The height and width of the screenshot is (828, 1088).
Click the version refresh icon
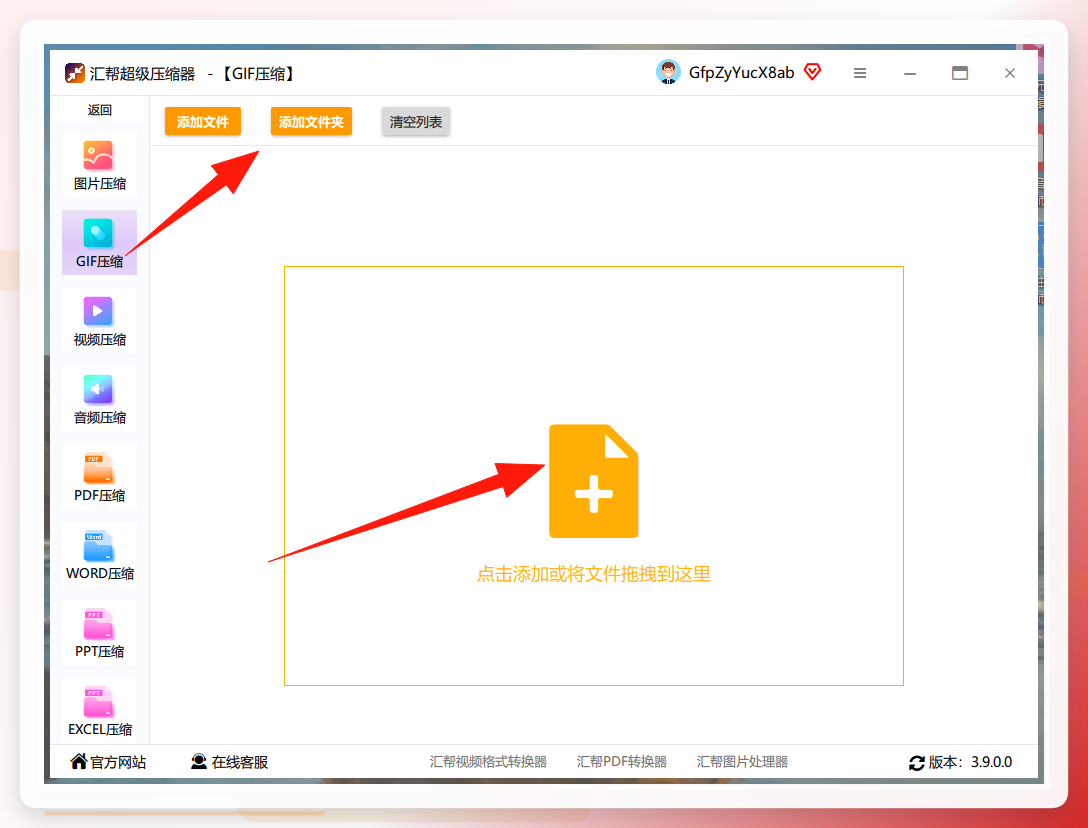tap(917, 763)
